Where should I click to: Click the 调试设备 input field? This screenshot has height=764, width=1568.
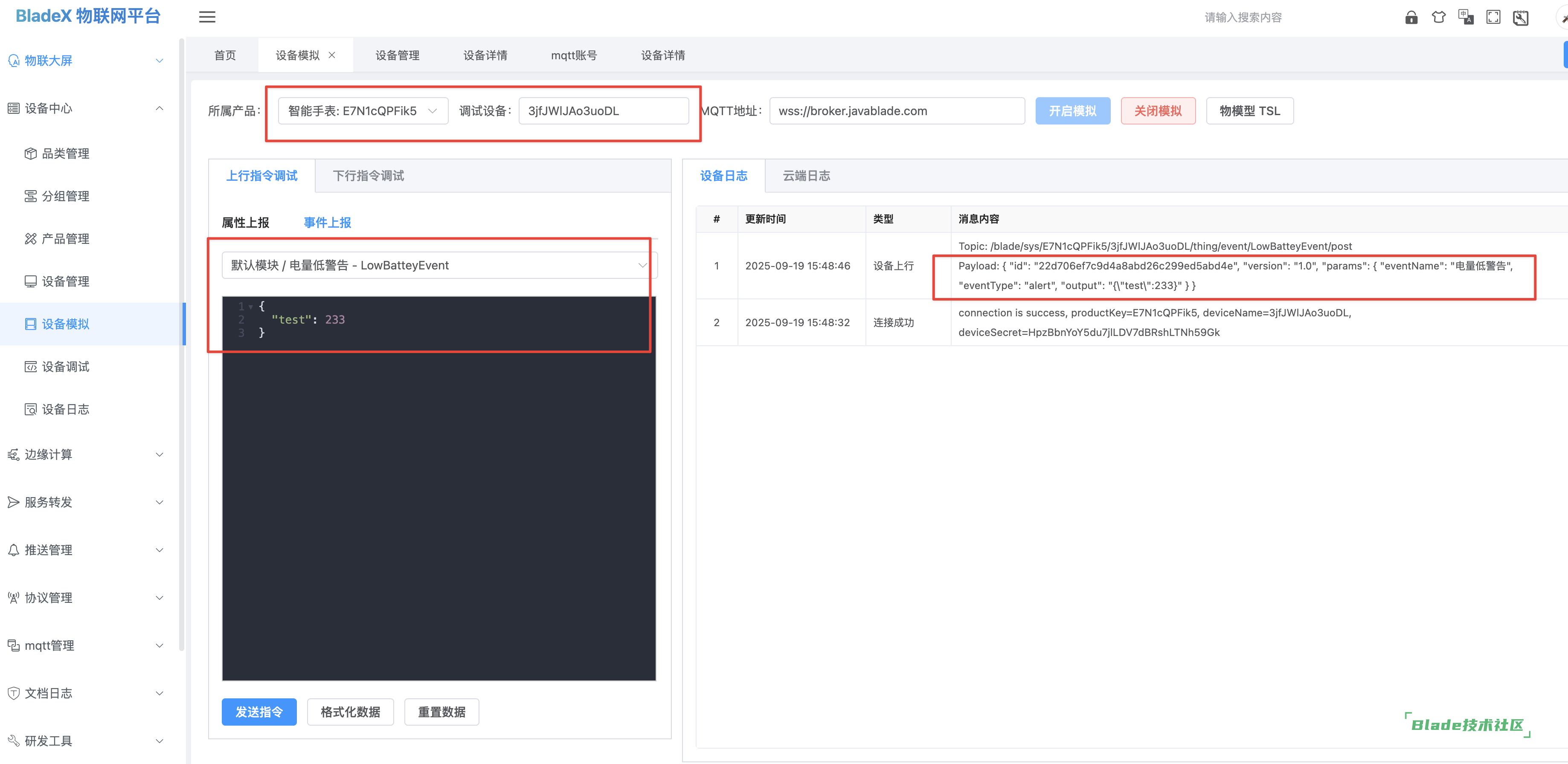click(x=603, y=111)
